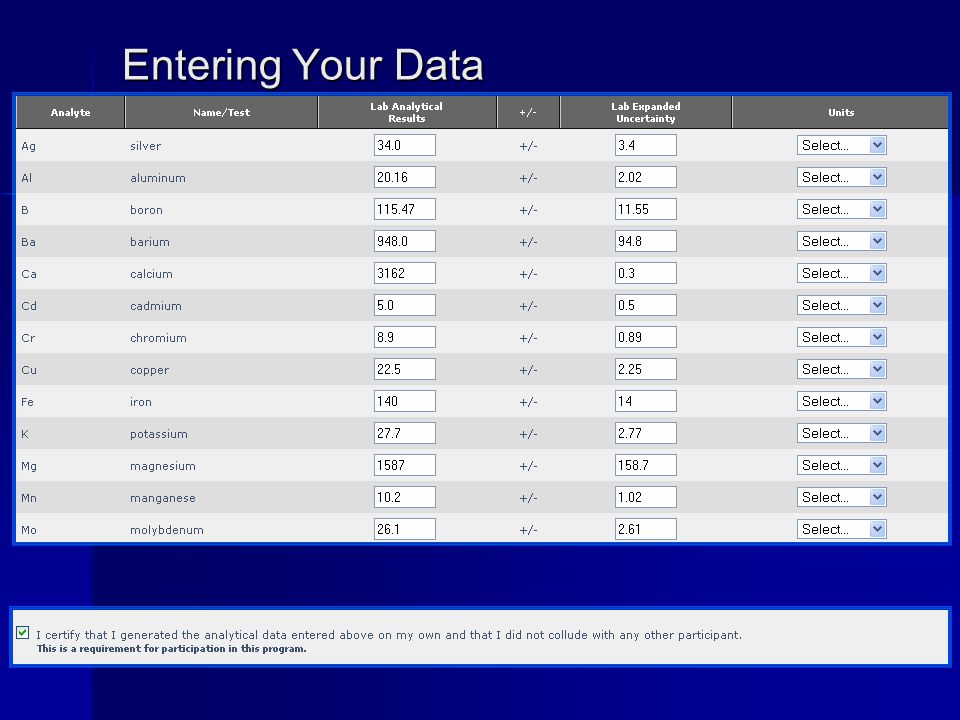Click potassium uncertainty field 2.77
This screenshot has width=960, height=720.
(646, 433)
